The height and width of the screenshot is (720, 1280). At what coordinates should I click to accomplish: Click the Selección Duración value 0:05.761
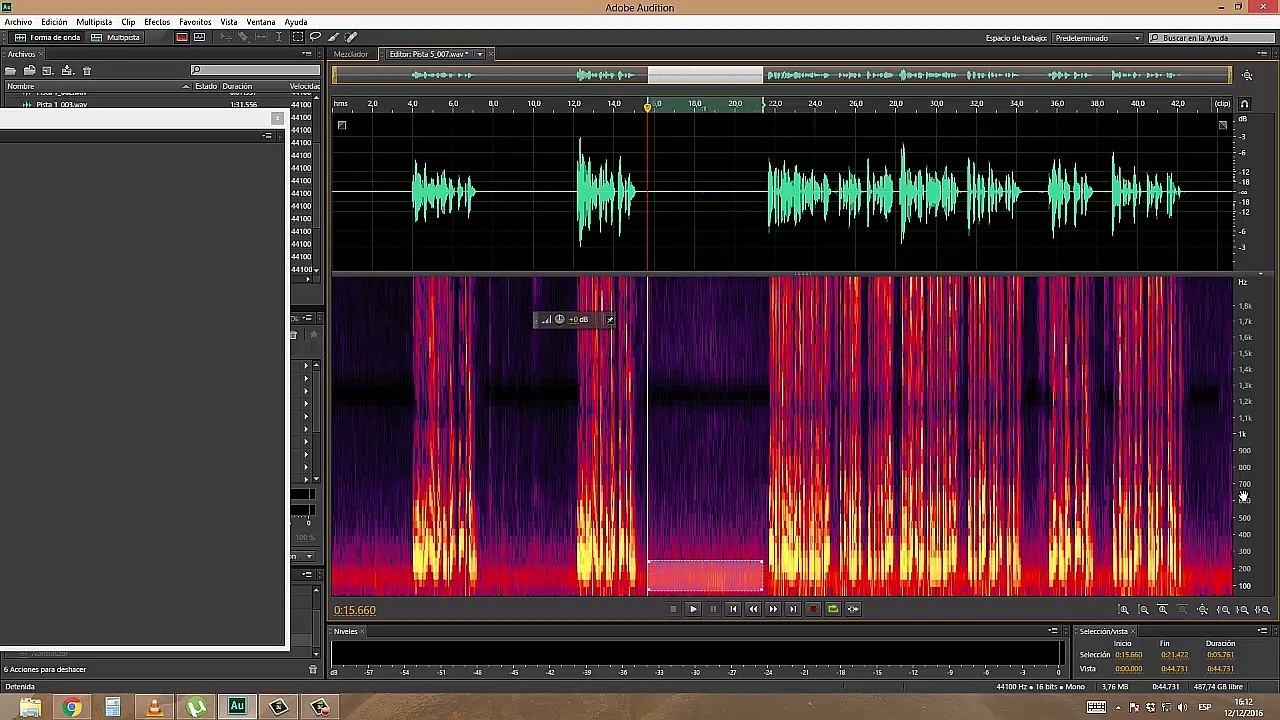click(x=1220, y=655)
